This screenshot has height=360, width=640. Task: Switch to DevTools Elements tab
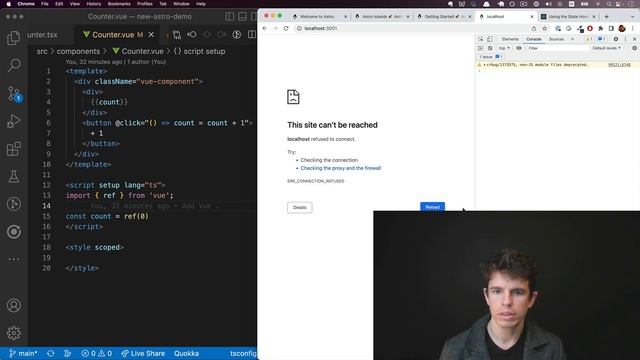point(510,39)
